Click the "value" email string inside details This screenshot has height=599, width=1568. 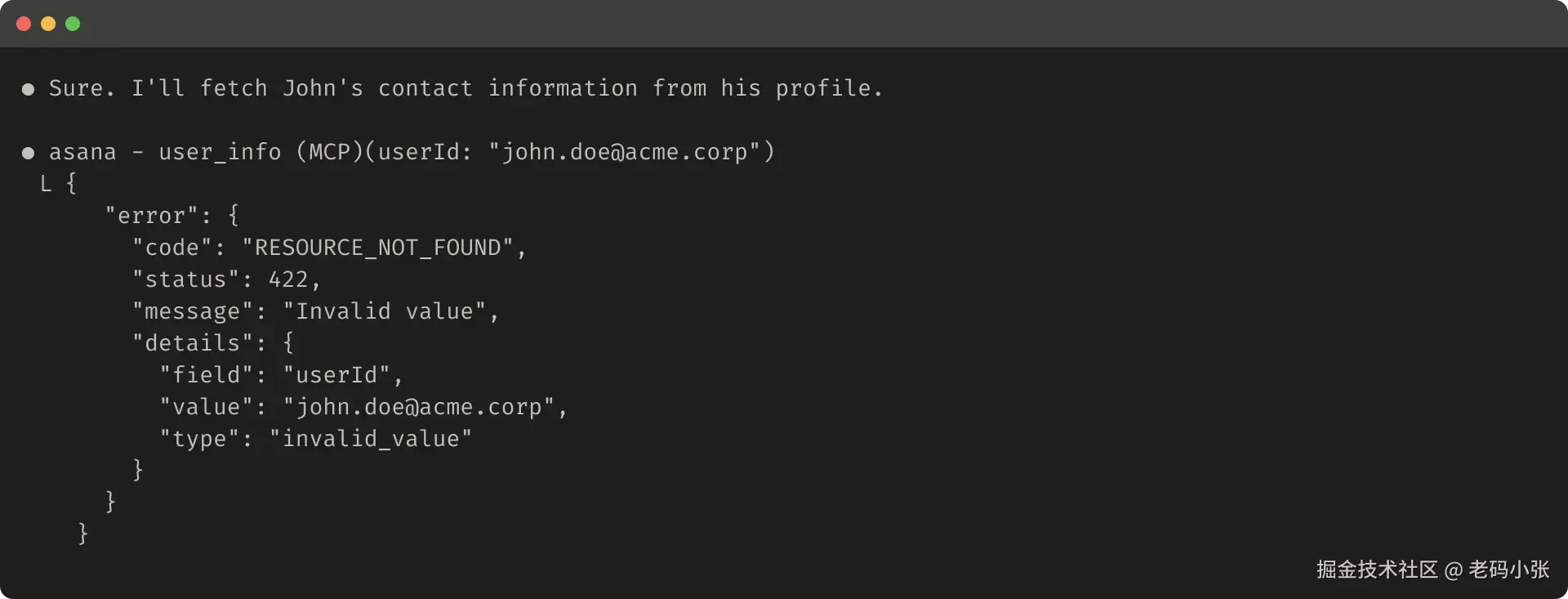tap(419, 407)
